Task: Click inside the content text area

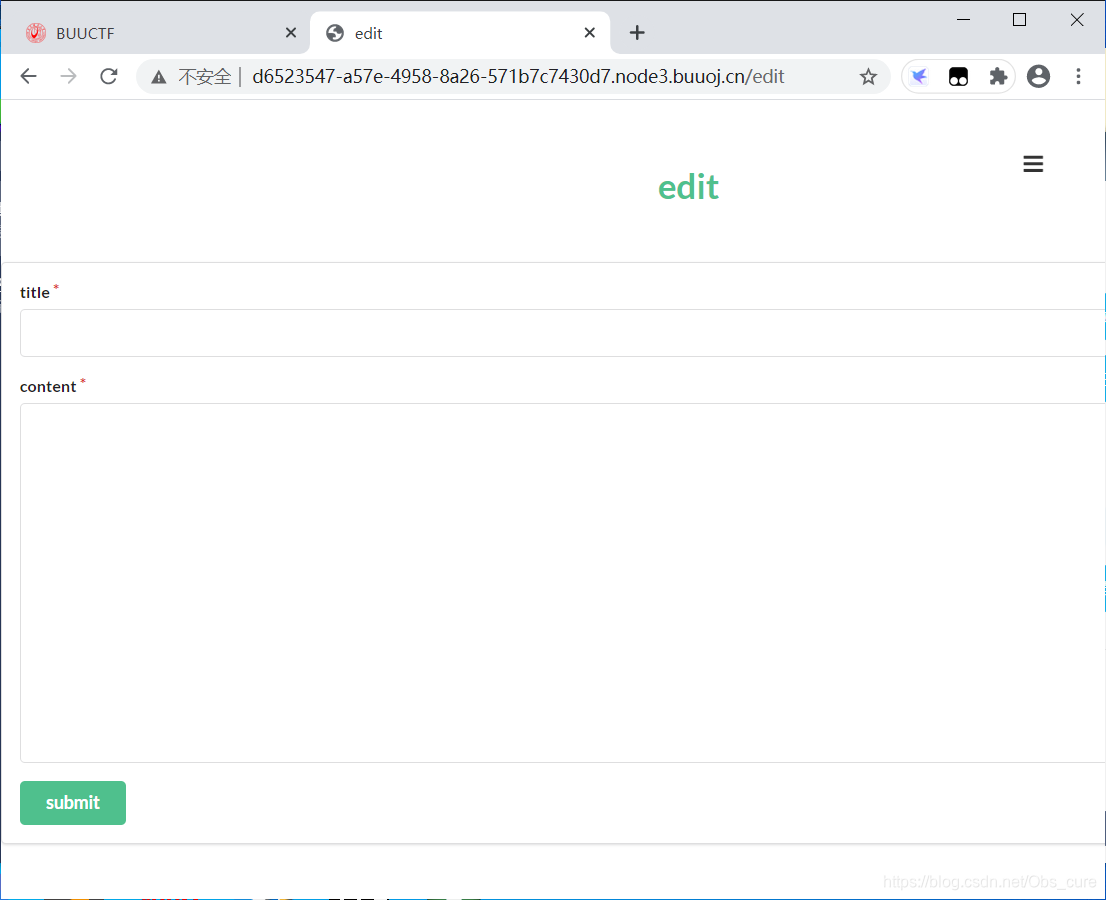Action: 560,582
